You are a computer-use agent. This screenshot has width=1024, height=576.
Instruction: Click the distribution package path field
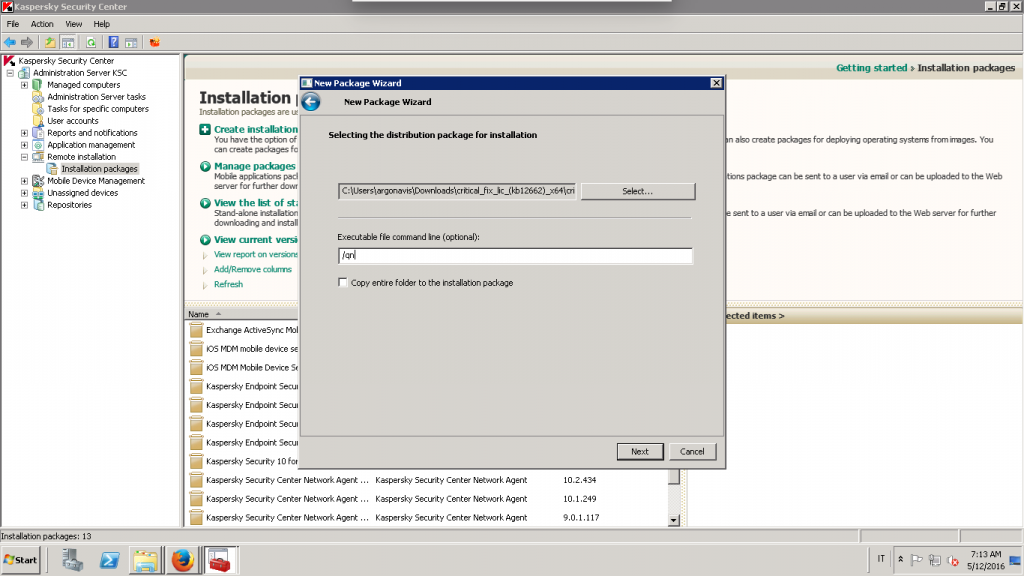457,191
